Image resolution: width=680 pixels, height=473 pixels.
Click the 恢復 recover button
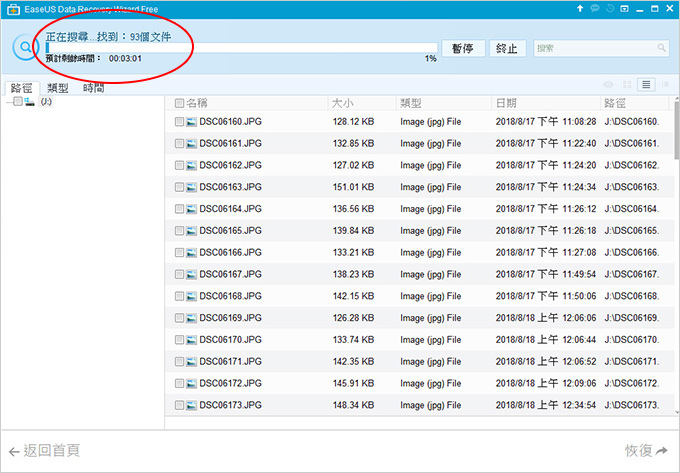point(646,451)
